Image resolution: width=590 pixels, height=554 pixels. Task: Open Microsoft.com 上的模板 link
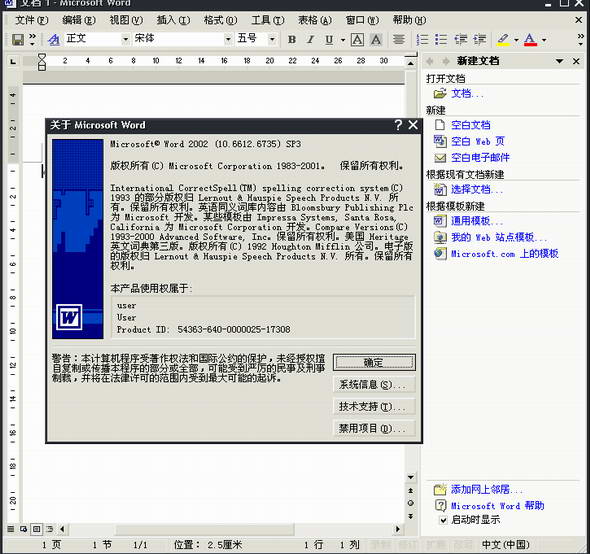505,254
